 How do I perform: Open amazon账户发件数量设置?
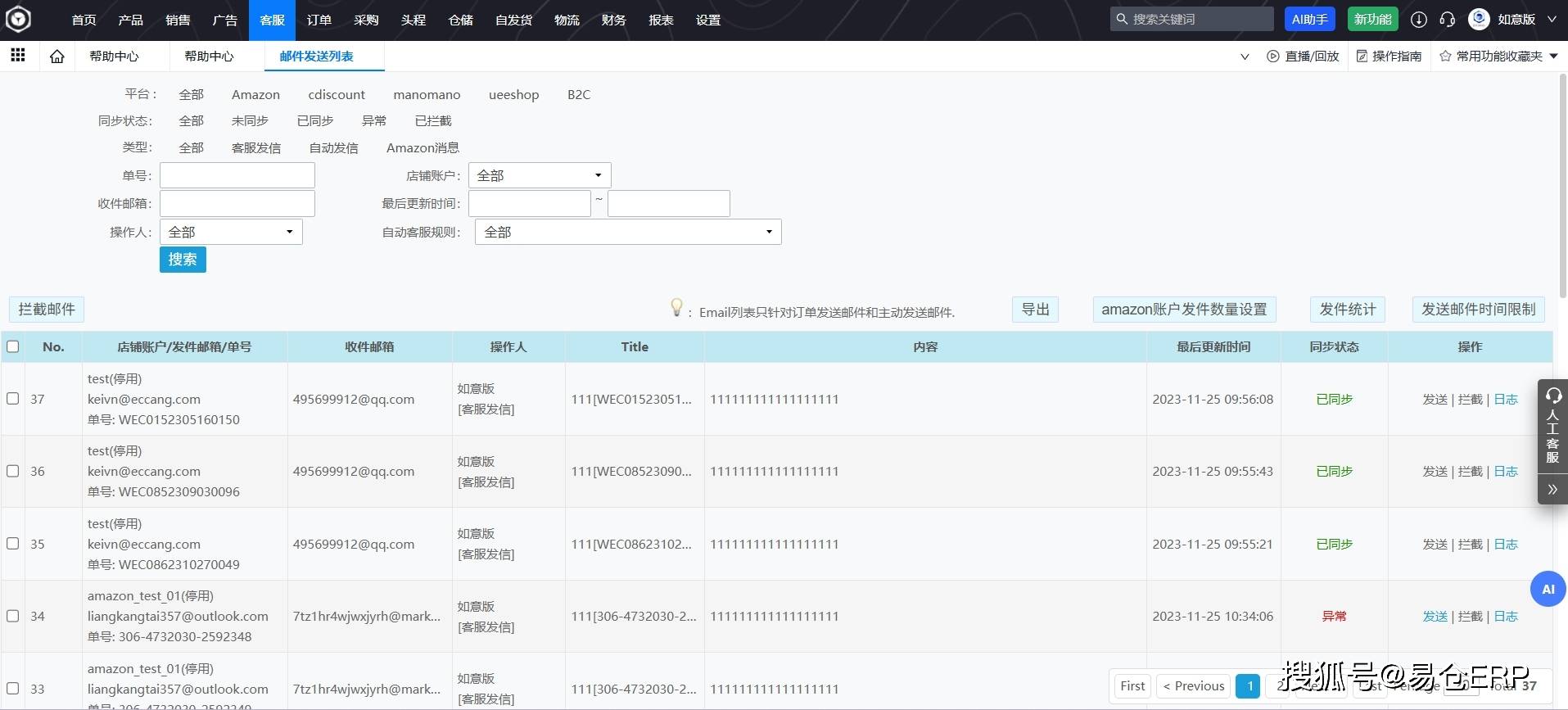[1184, 309]
